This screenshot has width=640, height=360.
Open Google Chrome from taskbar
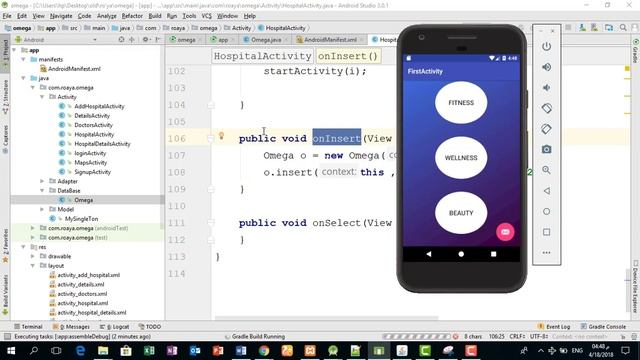pos(264,351)
